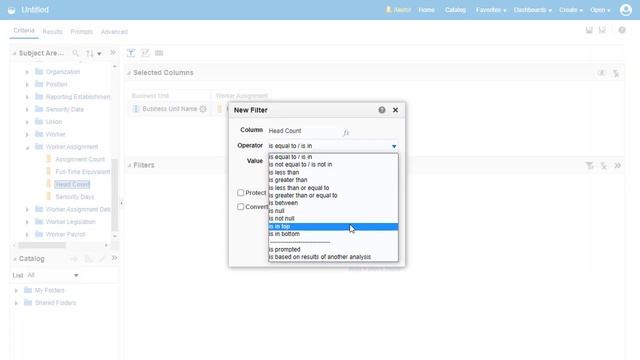
Task: Open the Catalog link in header
Action: point(455,10)
